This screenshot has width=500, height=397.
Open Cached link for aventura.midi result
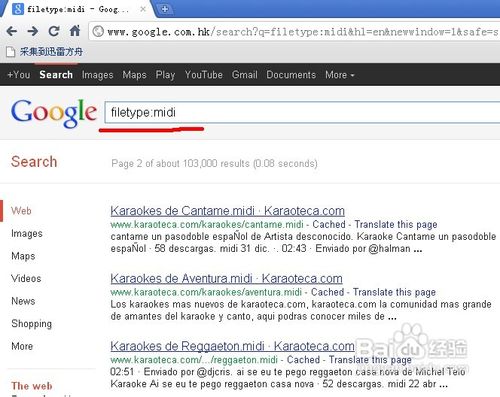[327, 292]
